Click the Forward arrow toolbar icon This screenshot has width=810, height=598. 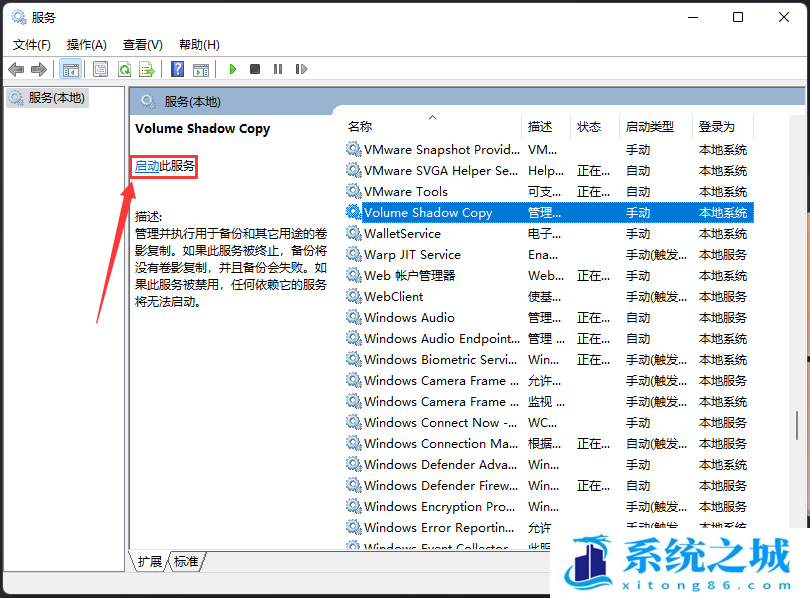39,69
